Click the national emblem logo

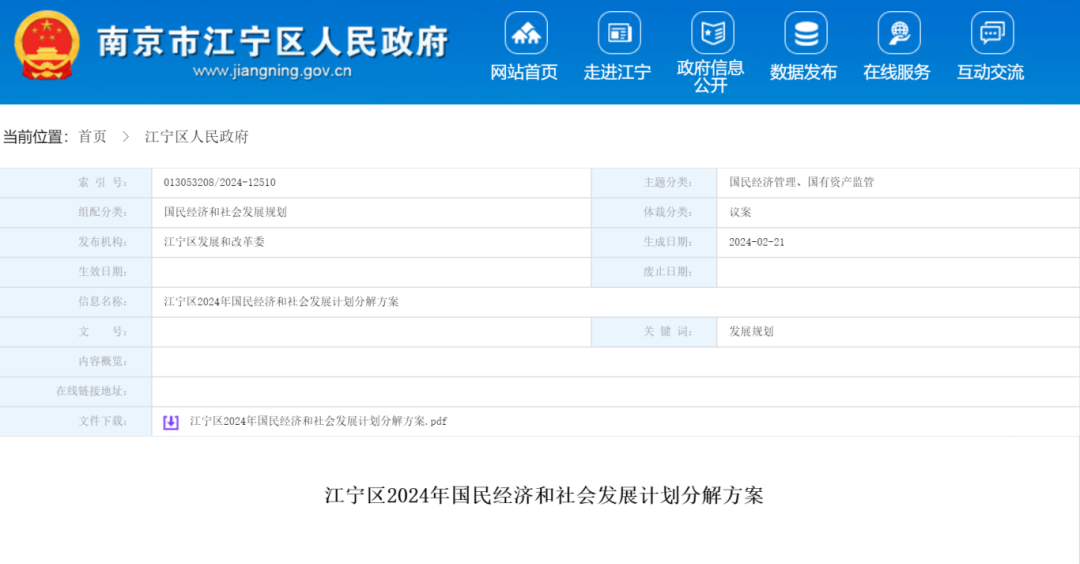pos(47,45)
